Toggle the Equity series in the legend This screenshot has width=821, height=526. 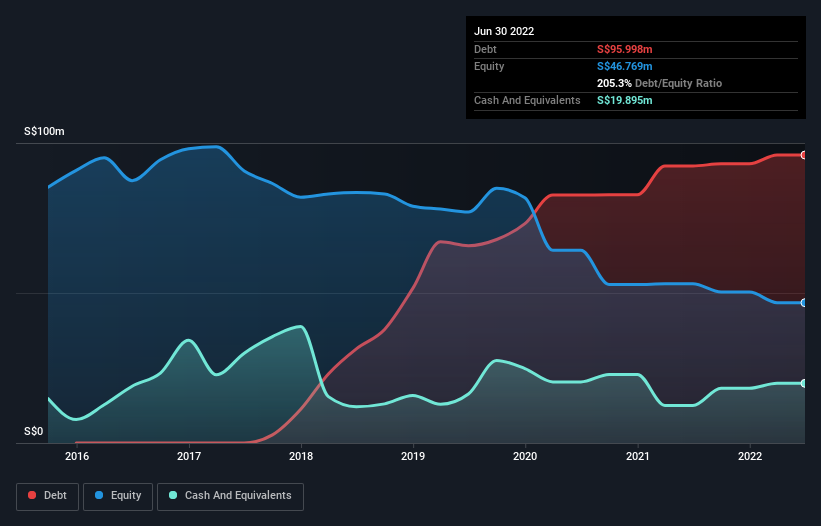point(118,496)
